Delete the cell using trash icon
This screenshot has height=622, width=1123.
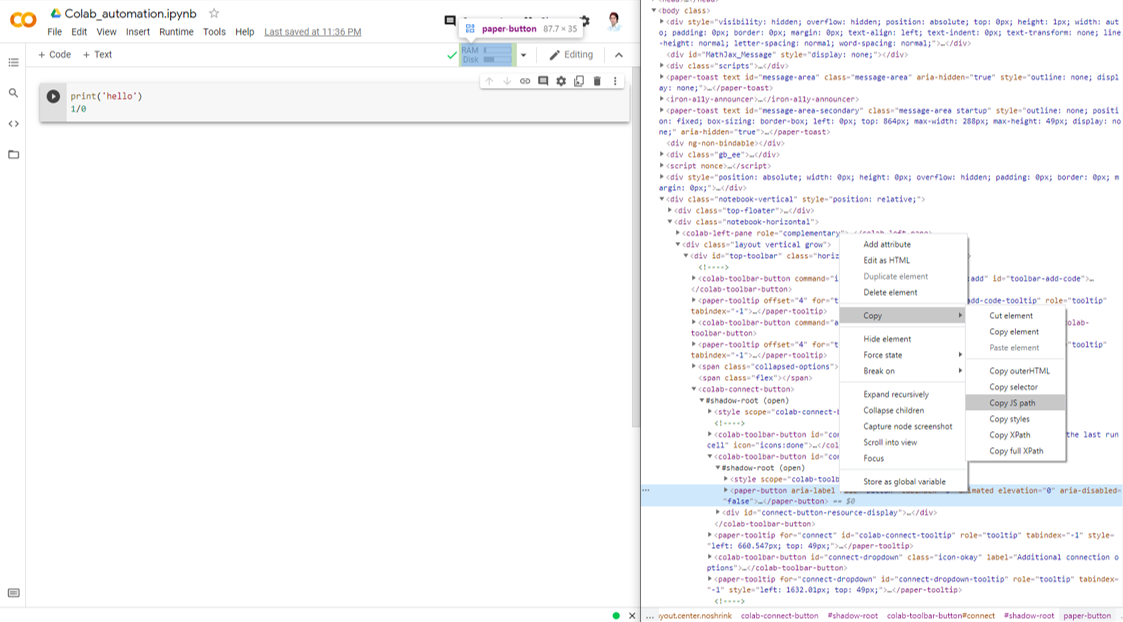(x=597, y=81)
